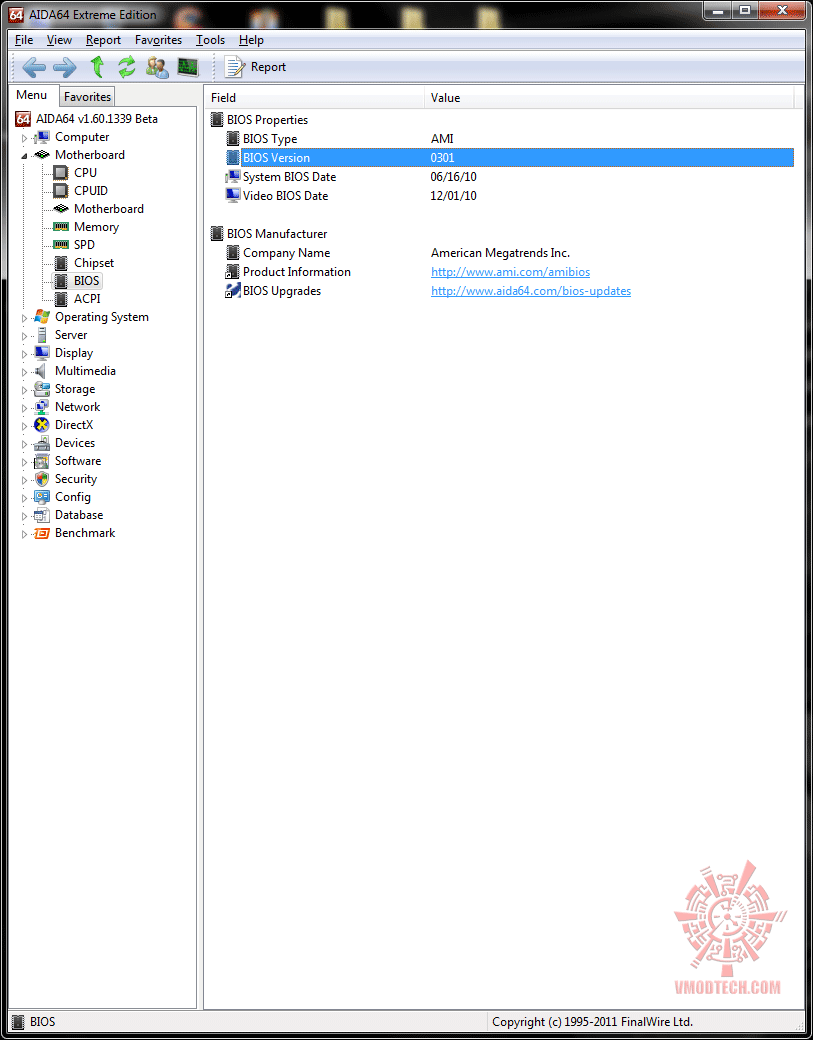Open the Favorites menu
This screenshot has height=1040, width=813.
158,40
